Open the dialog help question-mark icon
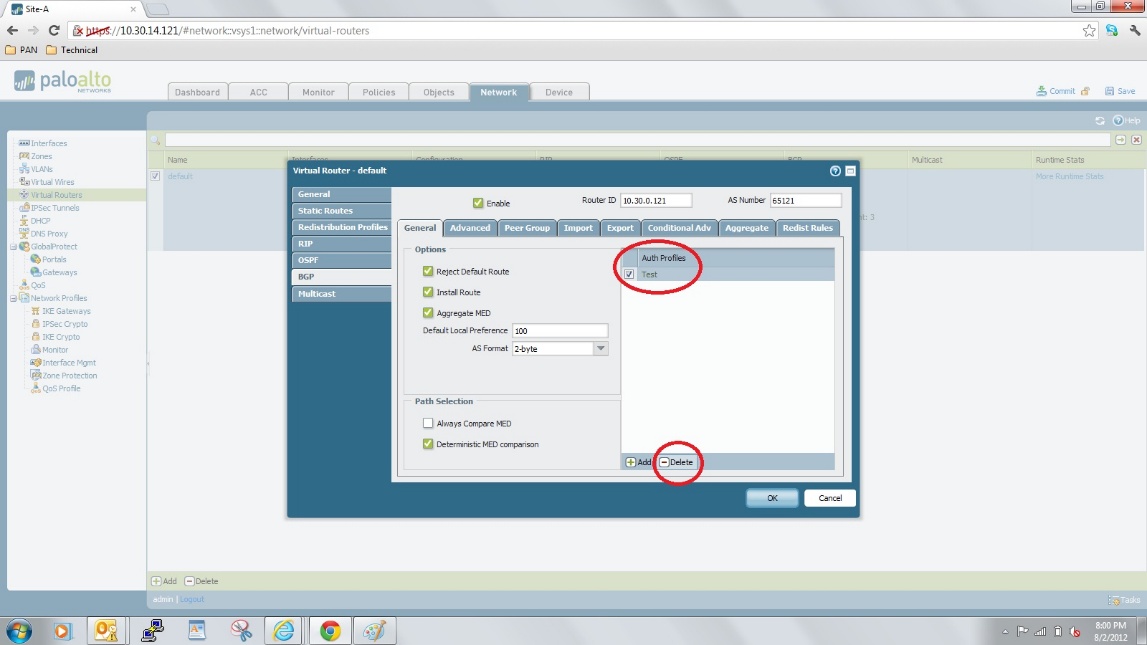This screenshot has height=645, width=1147. tap(835, 170)
